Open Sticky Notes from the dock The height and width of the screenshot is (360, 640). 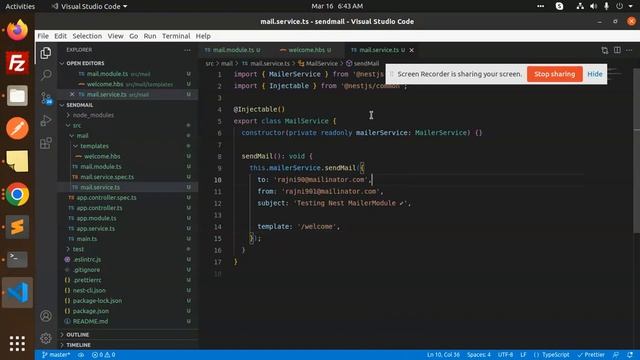17,161
